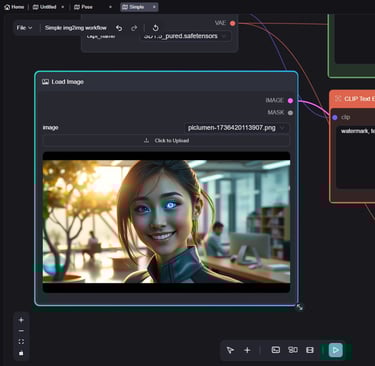Click the watermark negative prompt text field
This screenshot has width=375, height=366.
(355, 157)
